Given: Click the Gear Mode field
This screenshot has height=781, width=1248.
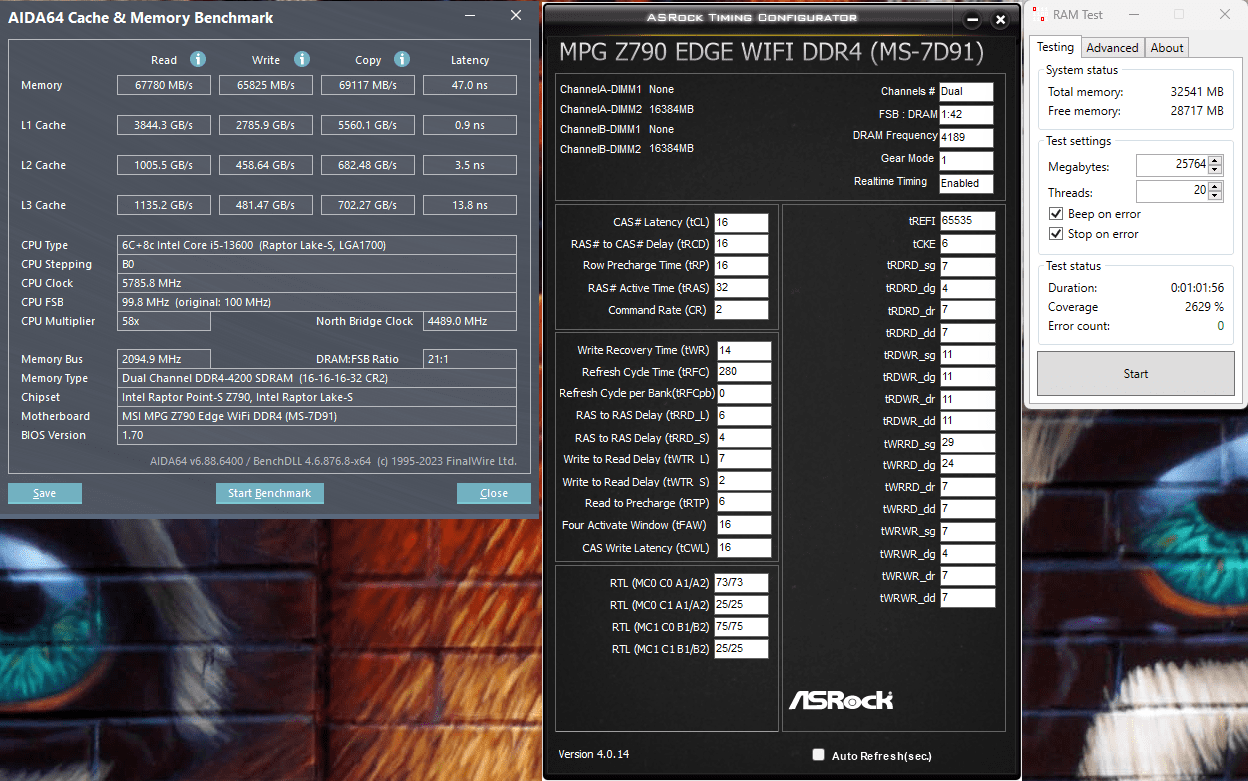Looking at the screenshot, I should tap(966, 161).
